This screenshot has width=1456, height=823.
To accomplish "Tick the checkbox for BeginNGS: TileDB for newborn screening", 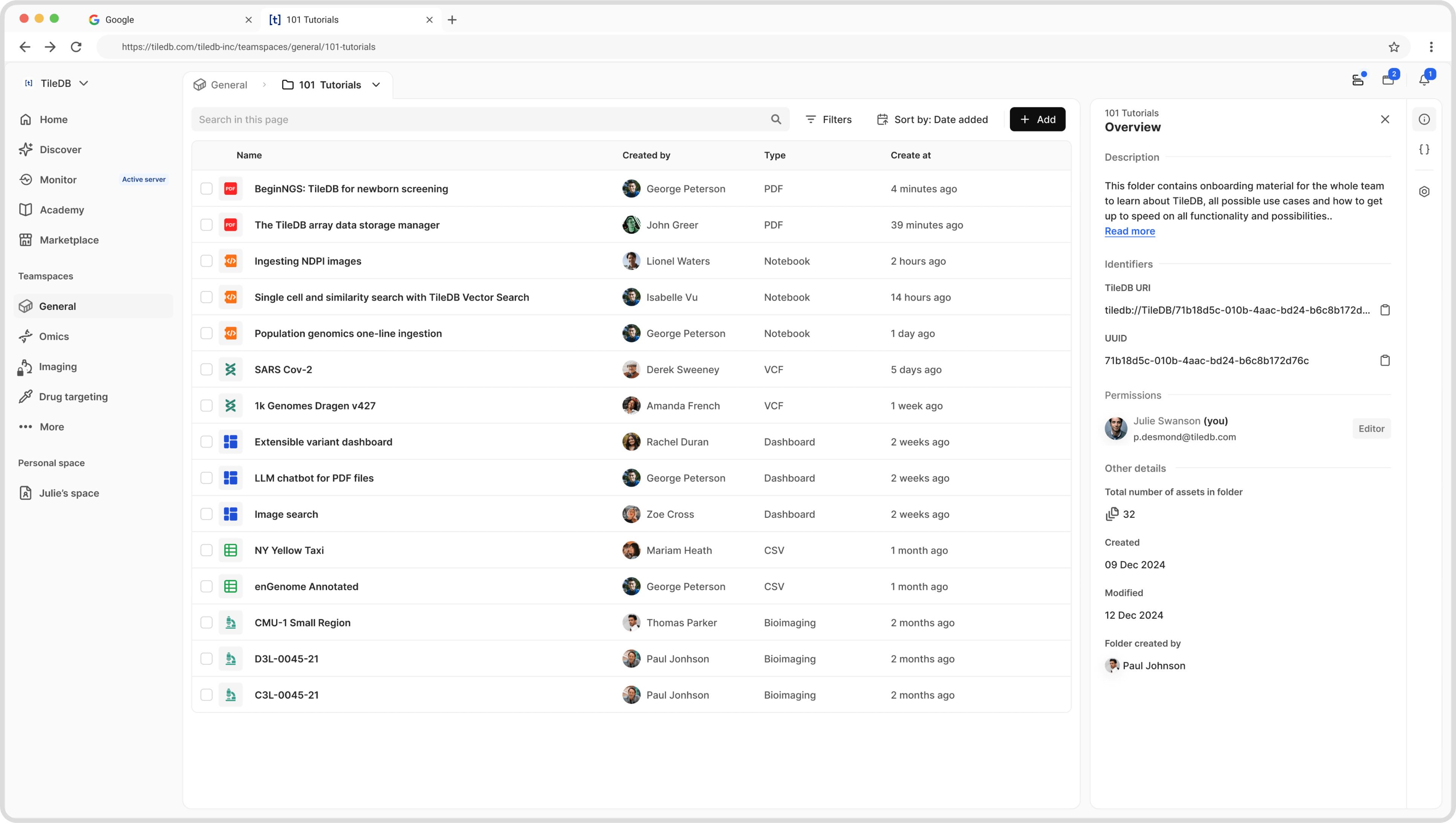I will click(206, 189).
